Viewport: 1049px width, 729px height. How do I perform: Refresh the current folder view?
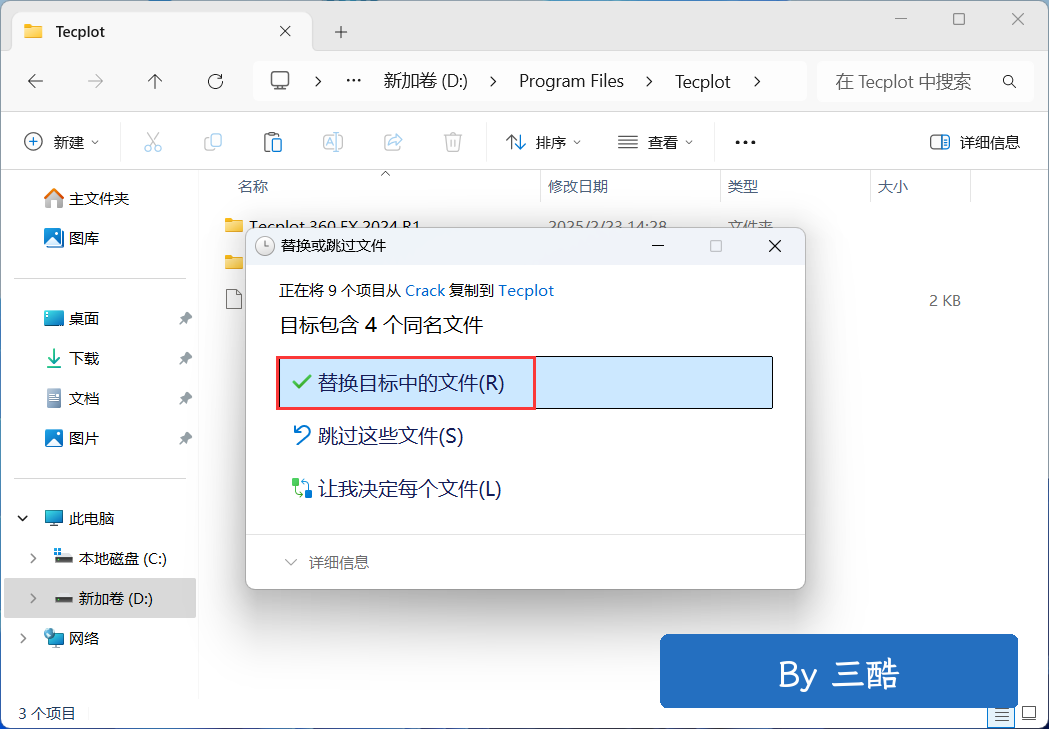click(215, 82)
